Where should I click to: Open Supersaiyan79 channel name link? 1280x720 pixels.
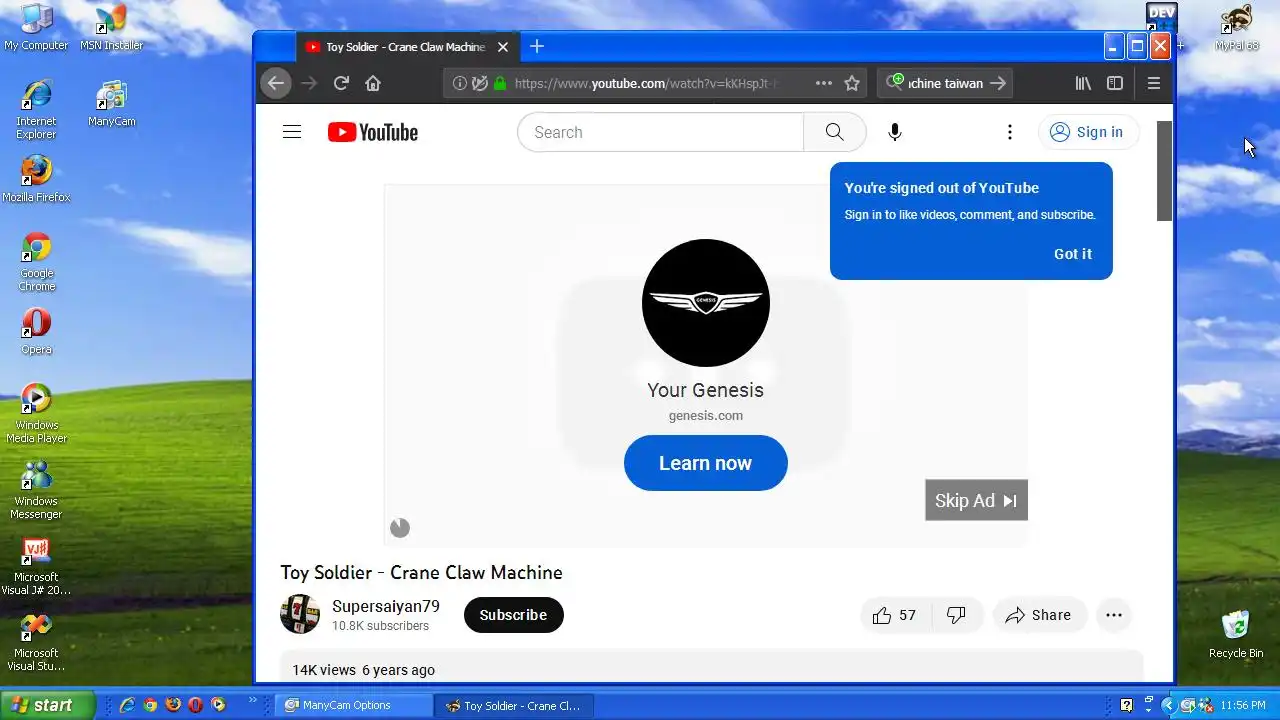pos(386,606)
